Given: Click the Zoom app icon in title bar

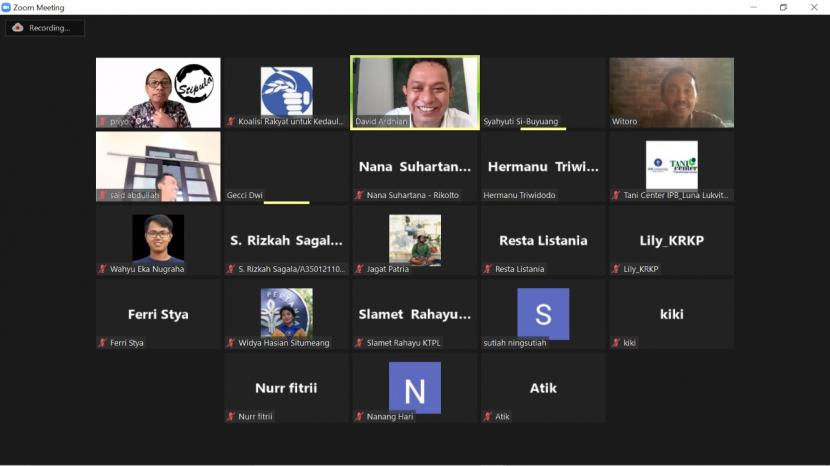Looking at the screenshot, I should click(x=6, y=7).
